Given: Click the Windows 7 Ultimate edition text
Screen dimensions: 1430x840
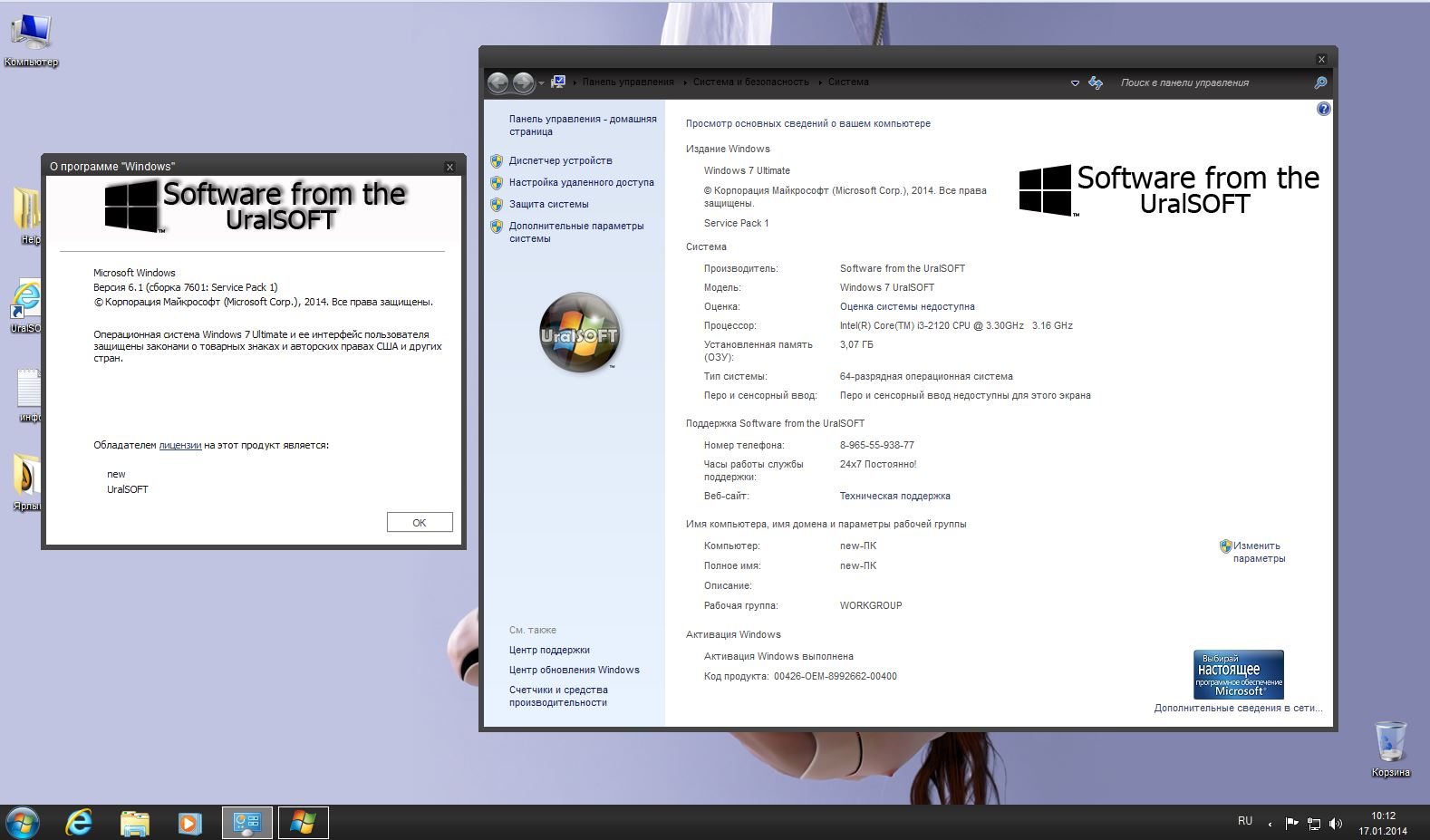Looking at the screenshot, I should coord(747,170).
